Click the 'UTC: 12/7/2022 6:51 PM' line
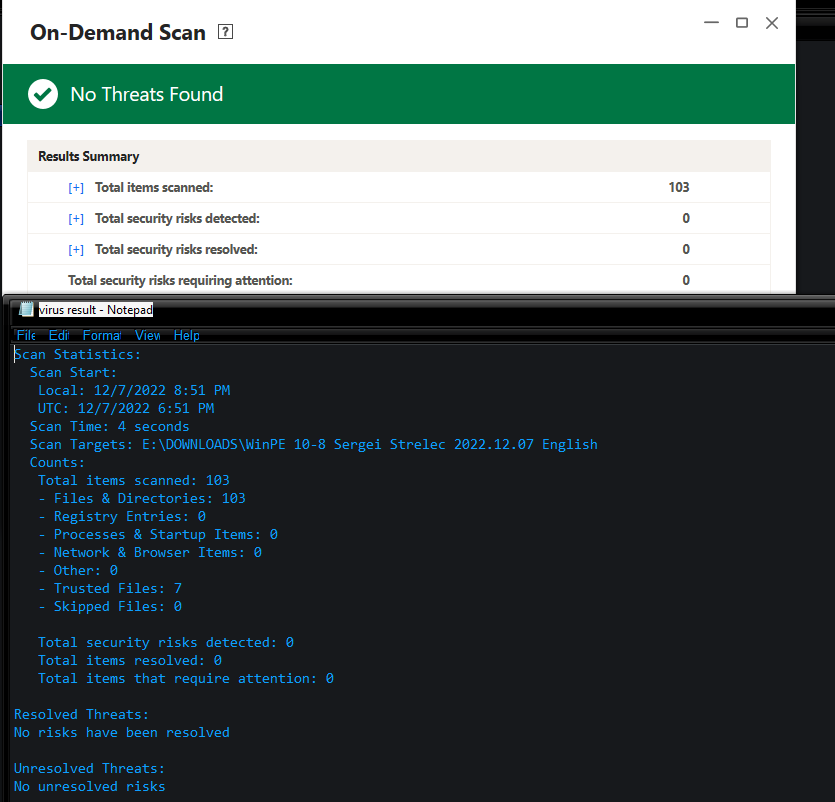The width and height of the screenshot is (835, 802). pos(126,408)
